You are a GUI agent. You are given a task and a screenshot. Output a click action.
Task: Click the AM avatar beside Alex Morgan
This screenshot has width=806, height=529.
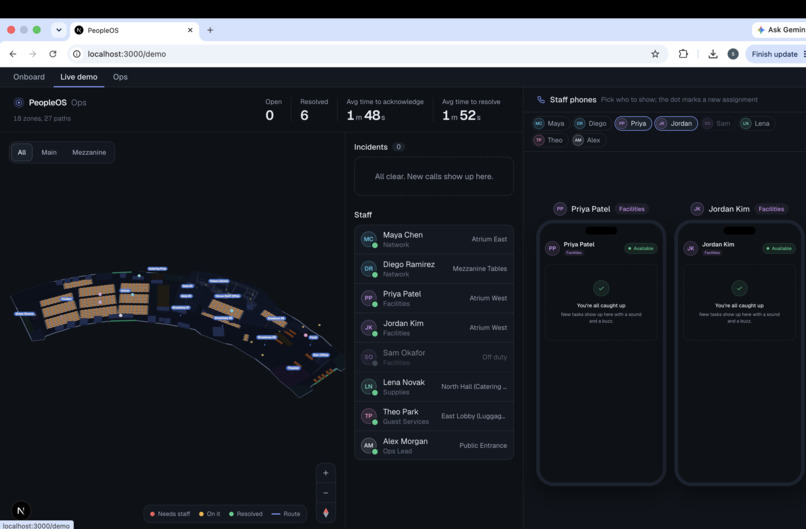tap(369, 445)
